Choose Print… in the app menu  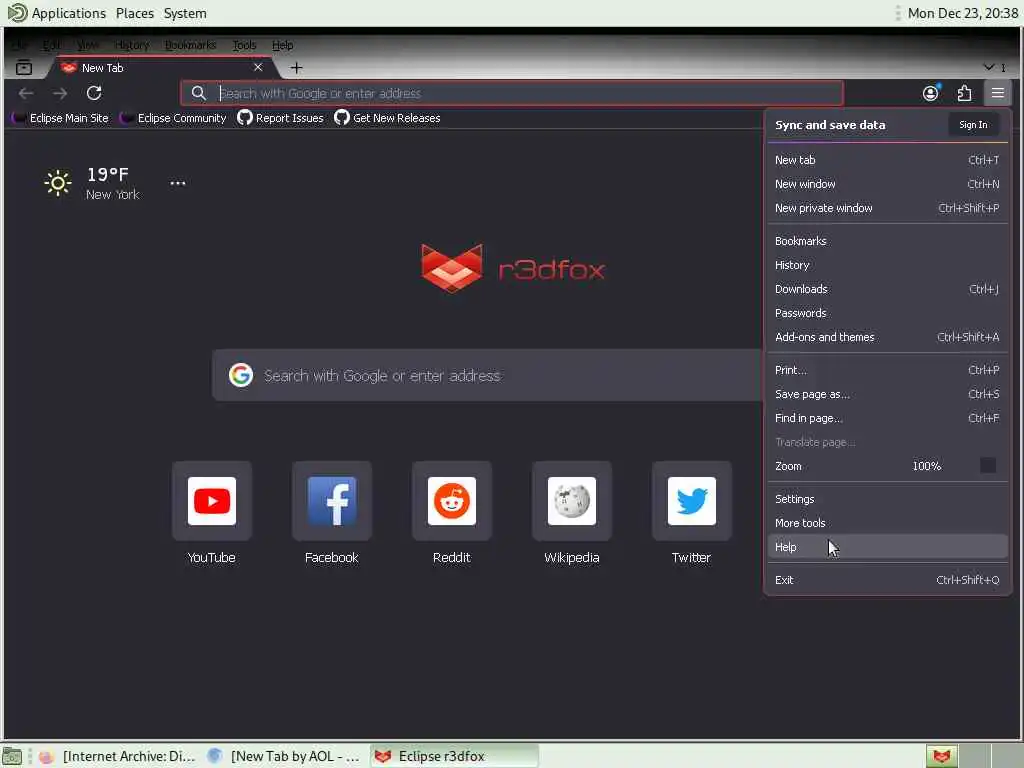887,370
